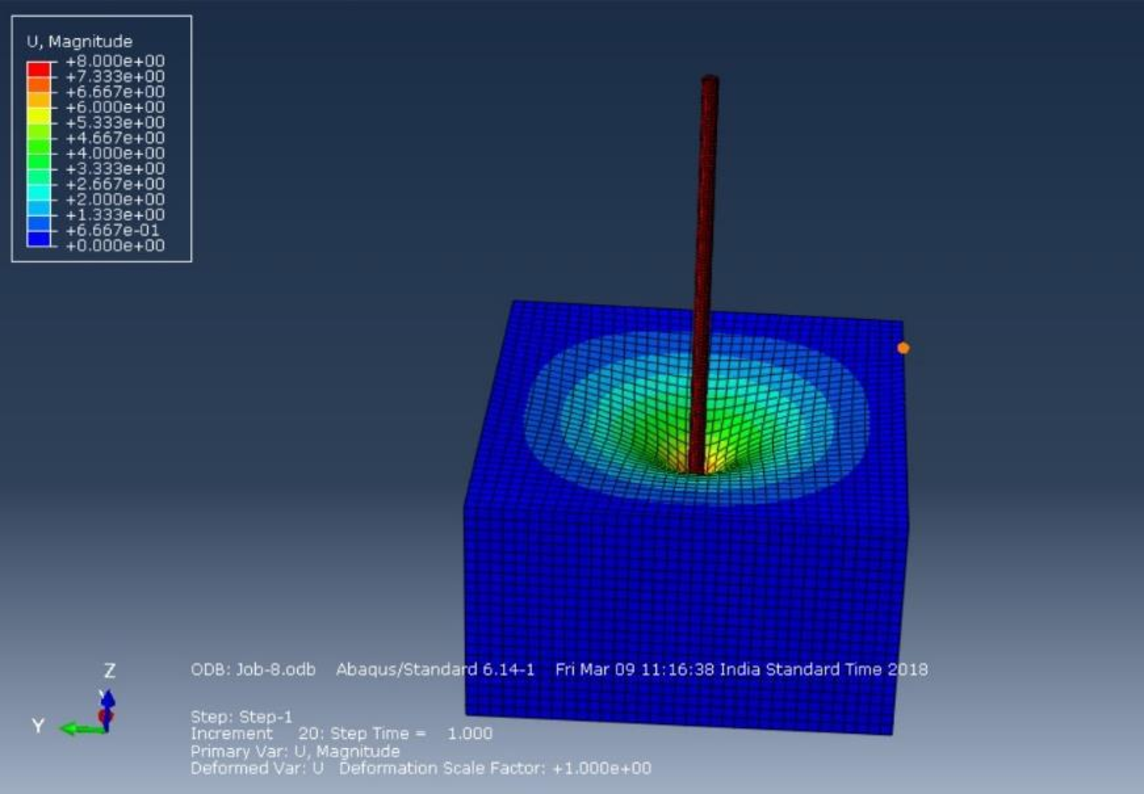Click the red +8.000e+00 legend swatch
The height and width of the screenshot is (794, 1144).
38,70
